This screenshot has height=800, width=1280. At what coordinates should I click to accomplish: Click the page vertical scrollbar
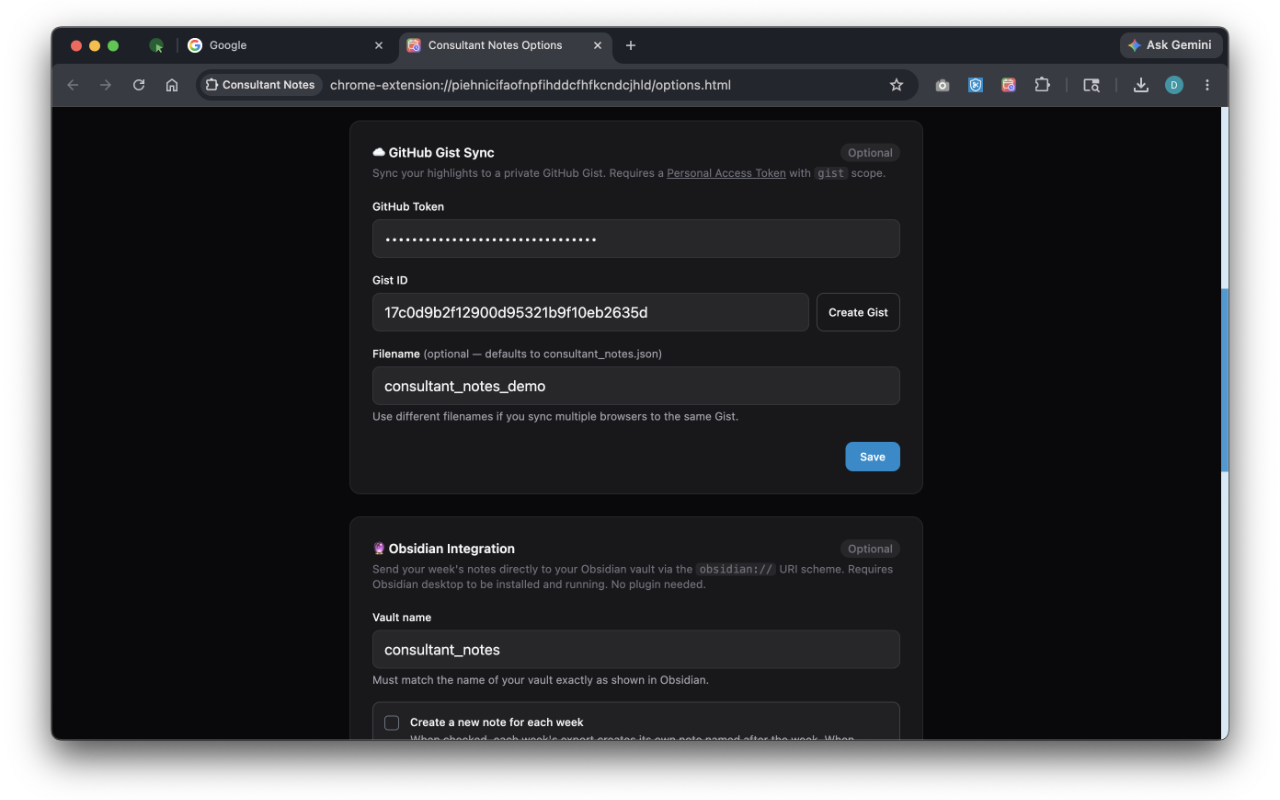pyautogui.click(x=1224, y=380)
